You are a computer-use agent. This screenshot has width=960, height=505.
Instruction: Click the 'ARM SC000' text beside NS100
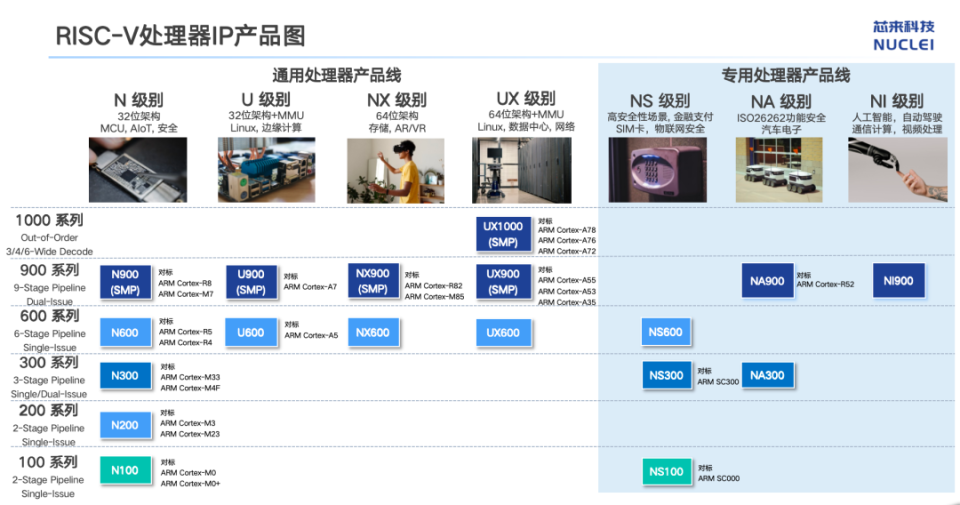click(719, 479)
